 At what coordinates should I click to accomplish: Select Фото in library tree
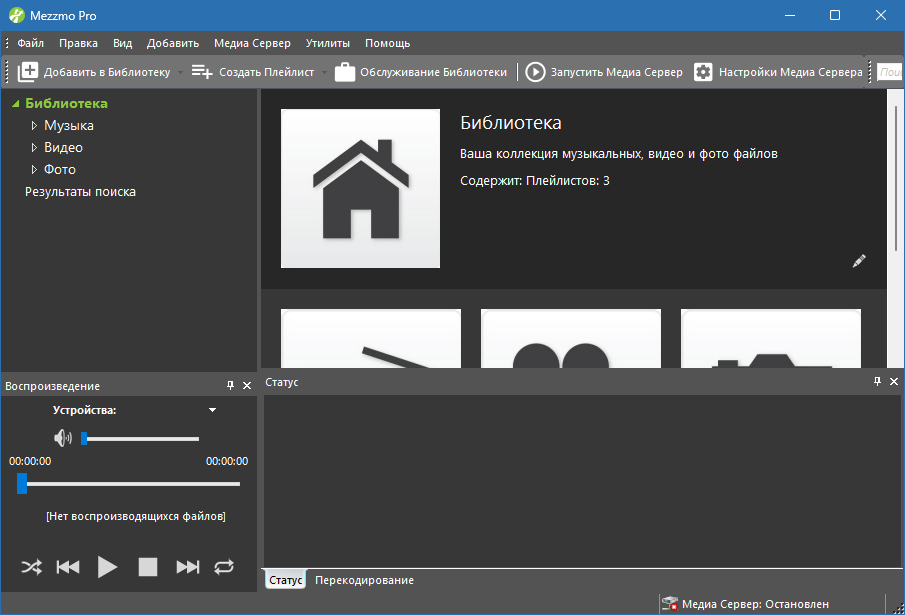coord(60,170)
